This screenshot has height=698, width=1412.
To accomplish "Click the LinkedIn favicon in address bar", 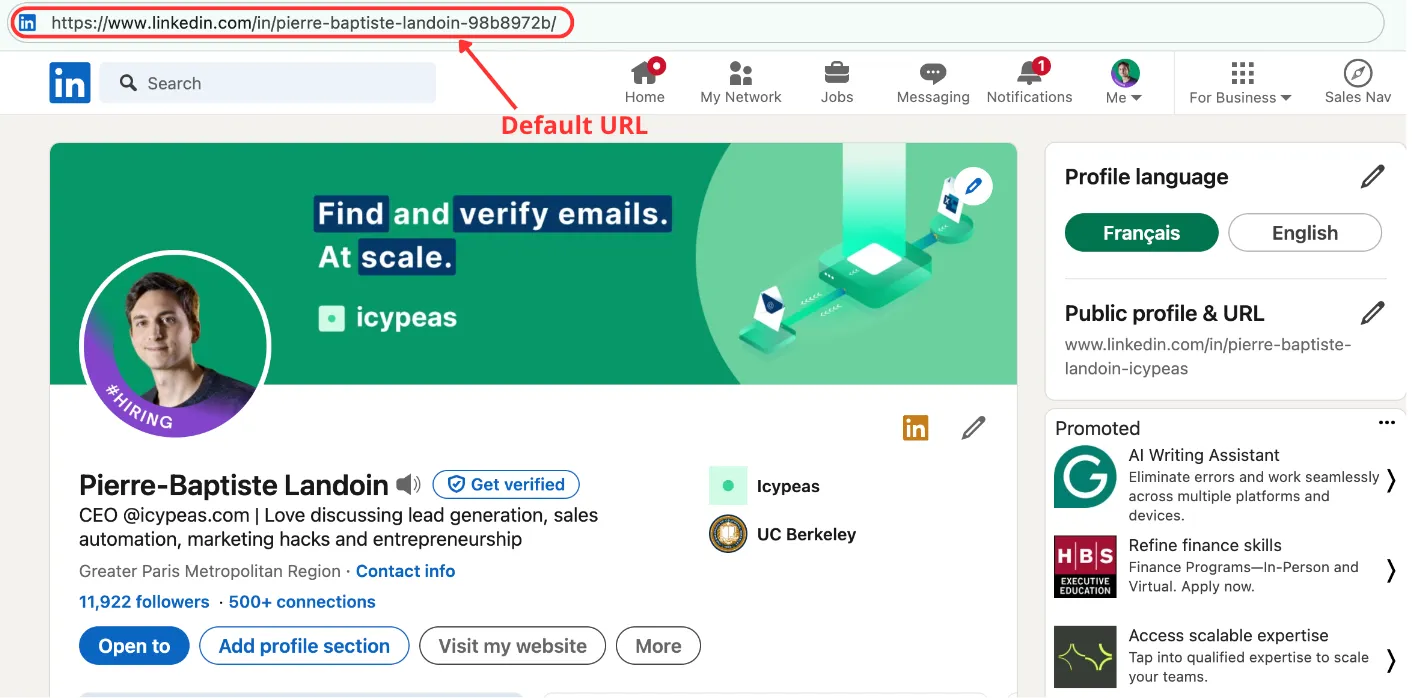I will [27, 22].
